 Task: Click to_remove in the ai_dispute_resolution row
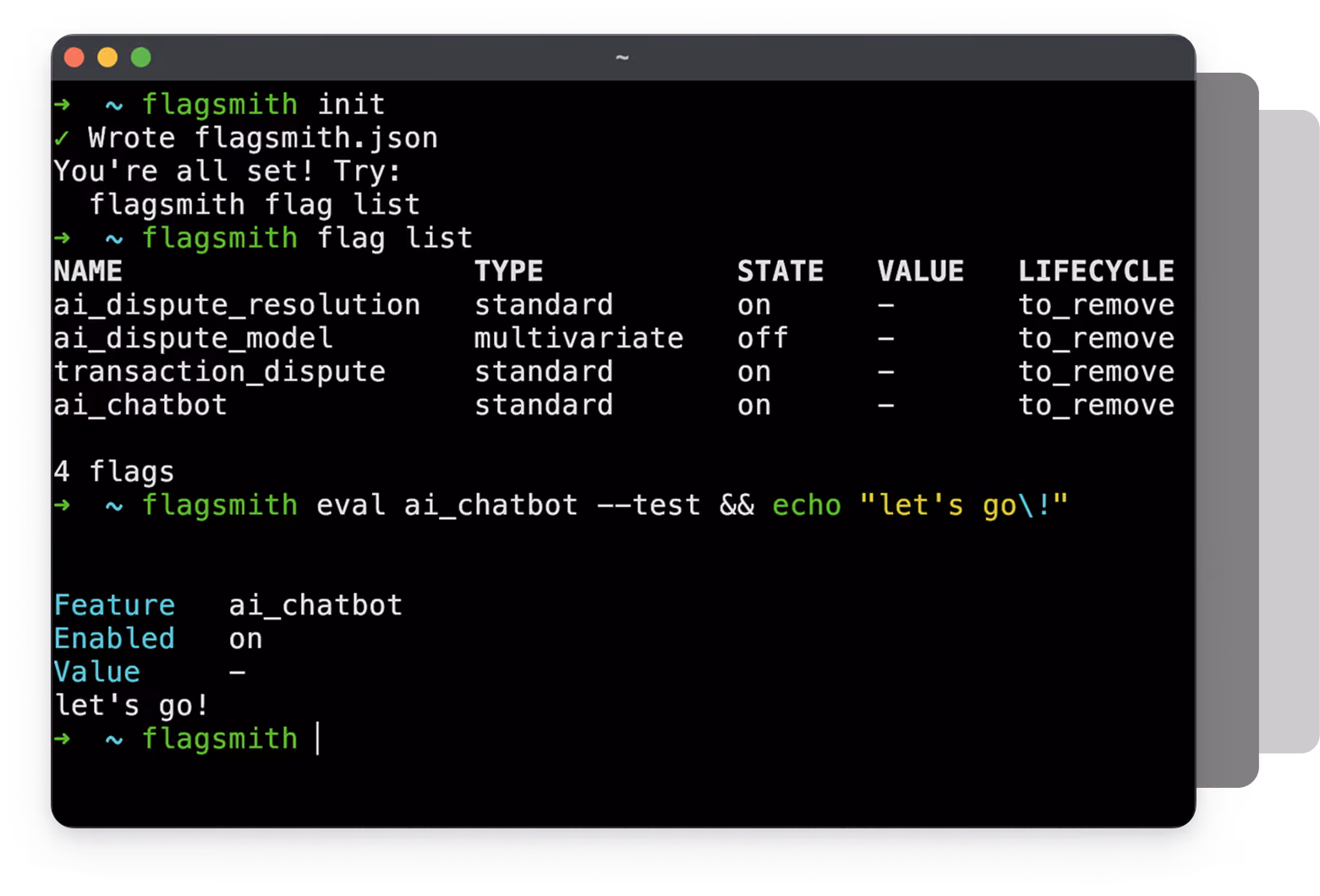click(x=1096, y=305)
